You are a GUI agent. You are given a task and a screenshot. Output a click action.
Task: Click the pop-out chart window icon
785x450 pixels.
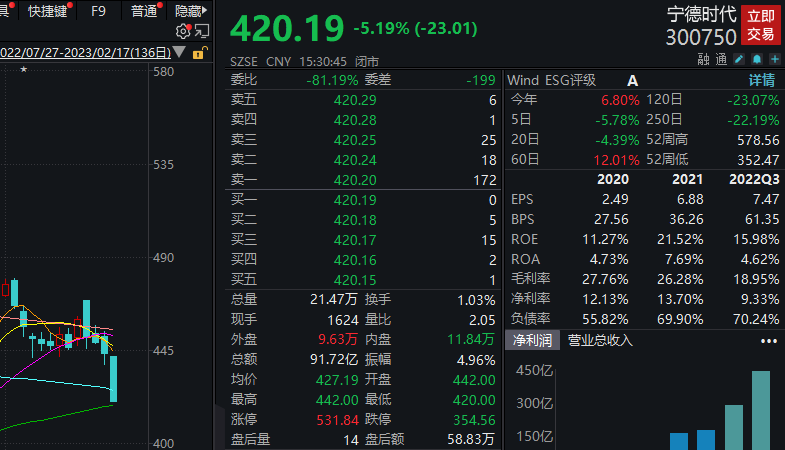click(x=202, y=32)
